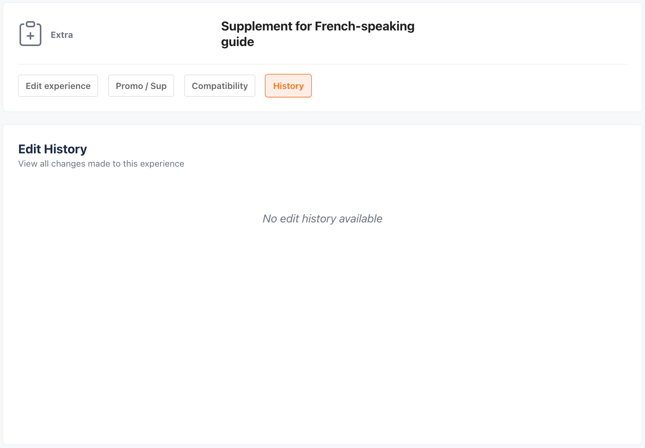
Task: Click the Extra type label
Action: (62, 35)
